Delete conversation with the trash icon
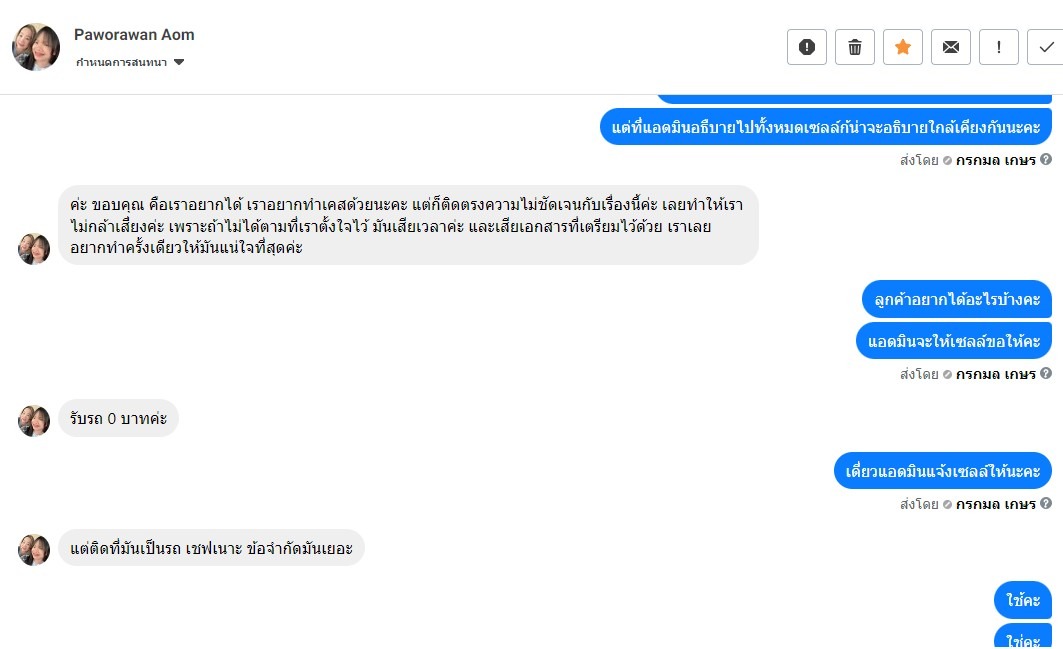This screenshot has width=1063, height=649. [855, 47]
